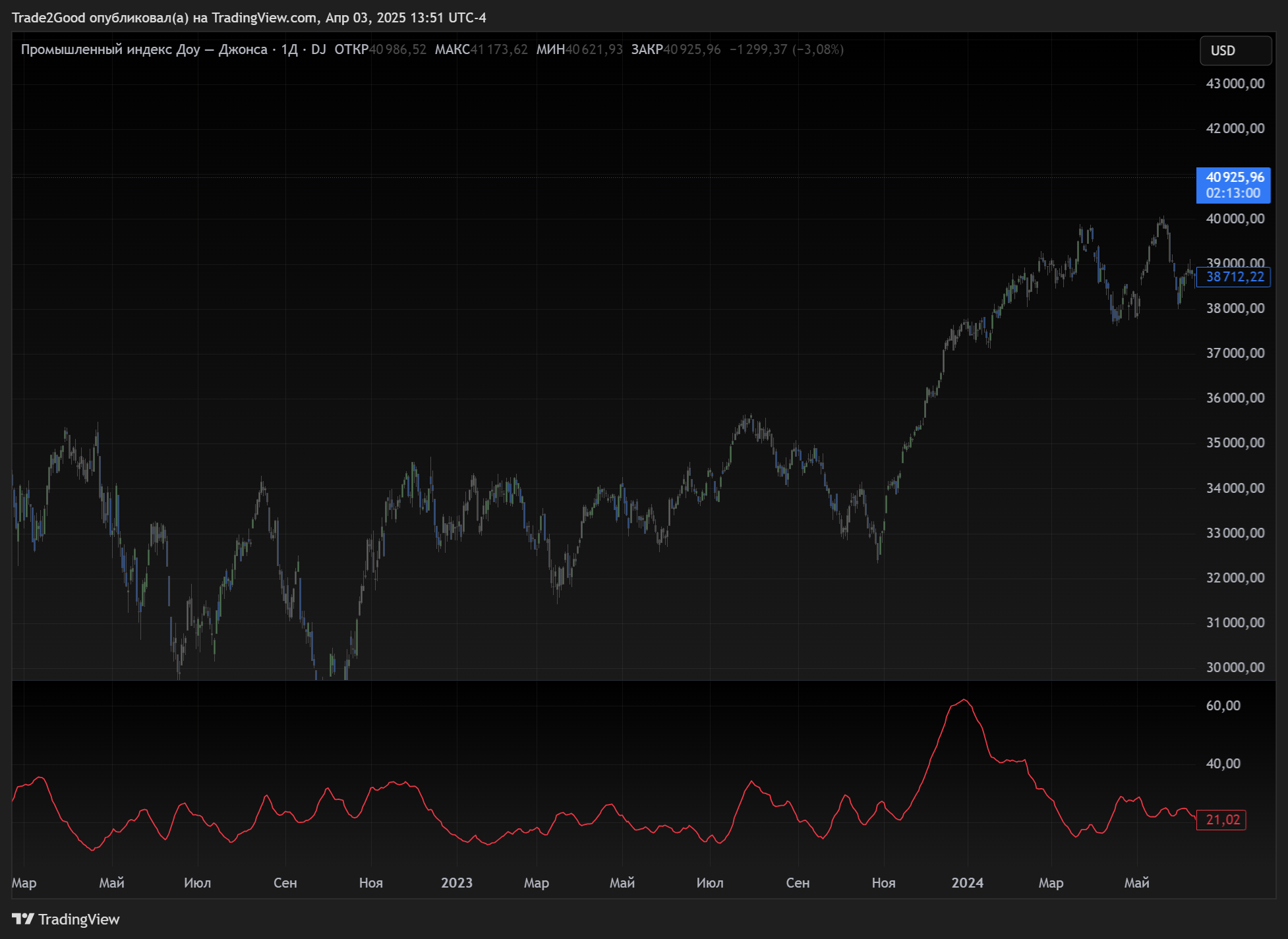Click the red indicator line's highest peak

click(964, 700)
